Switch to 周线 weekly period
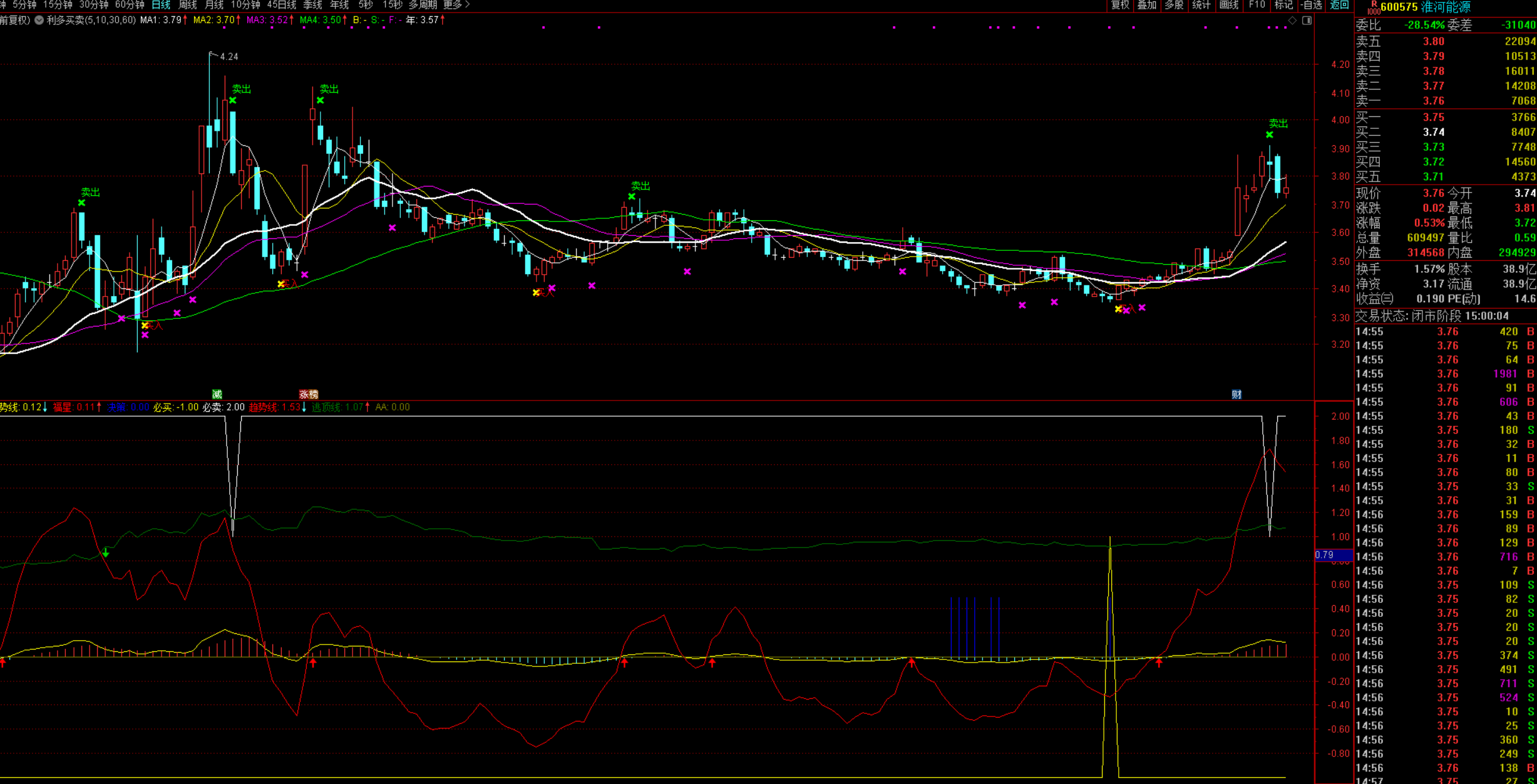This screenshot has width=1537, height=784. point(187,5)
